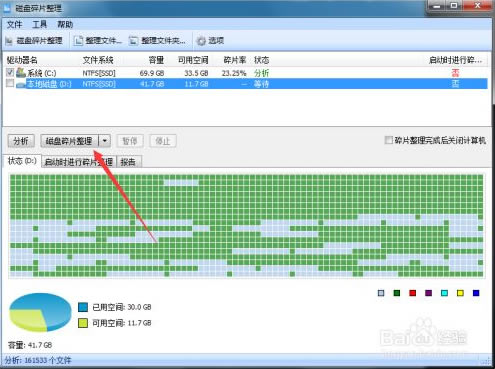The height and width of the screenshot is (369, 495).
Task: Uncheck the 系统 (C:) drive checkbox
Action: (10, 72)
